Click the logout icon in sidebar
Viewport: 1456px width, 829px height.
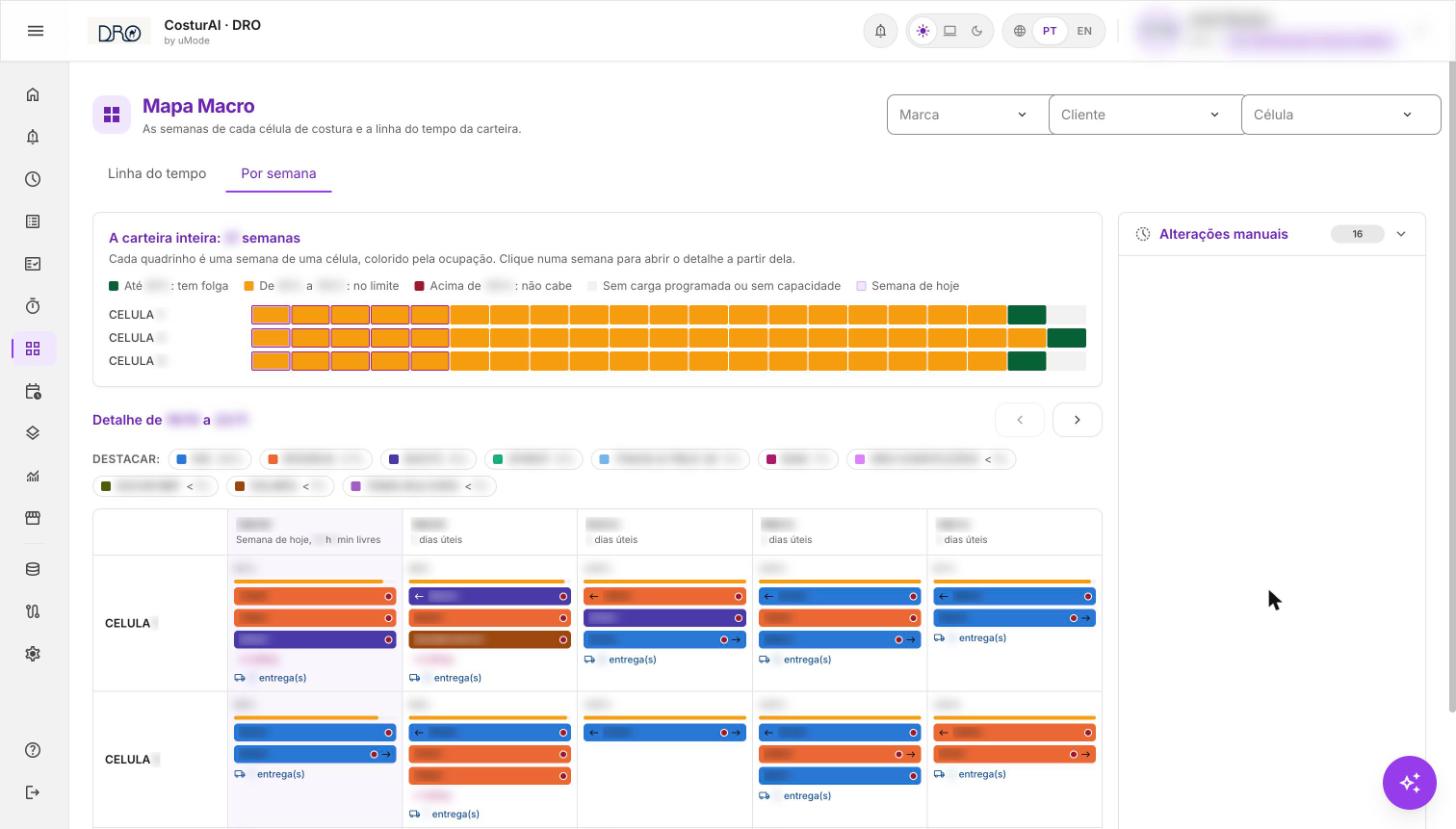tap(33, 792)
